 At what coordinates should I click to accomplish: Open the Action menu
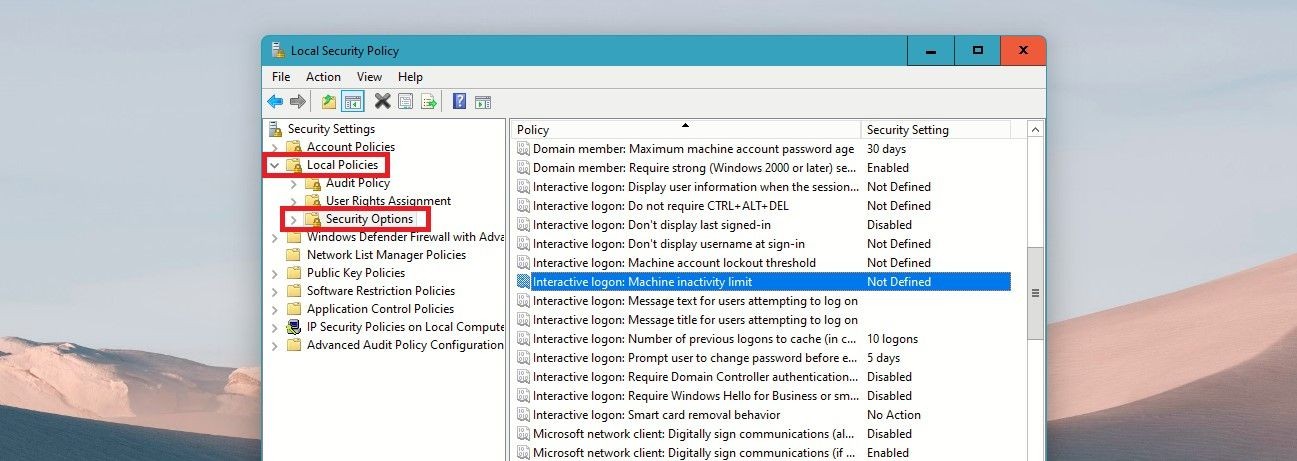click(323, 77)
